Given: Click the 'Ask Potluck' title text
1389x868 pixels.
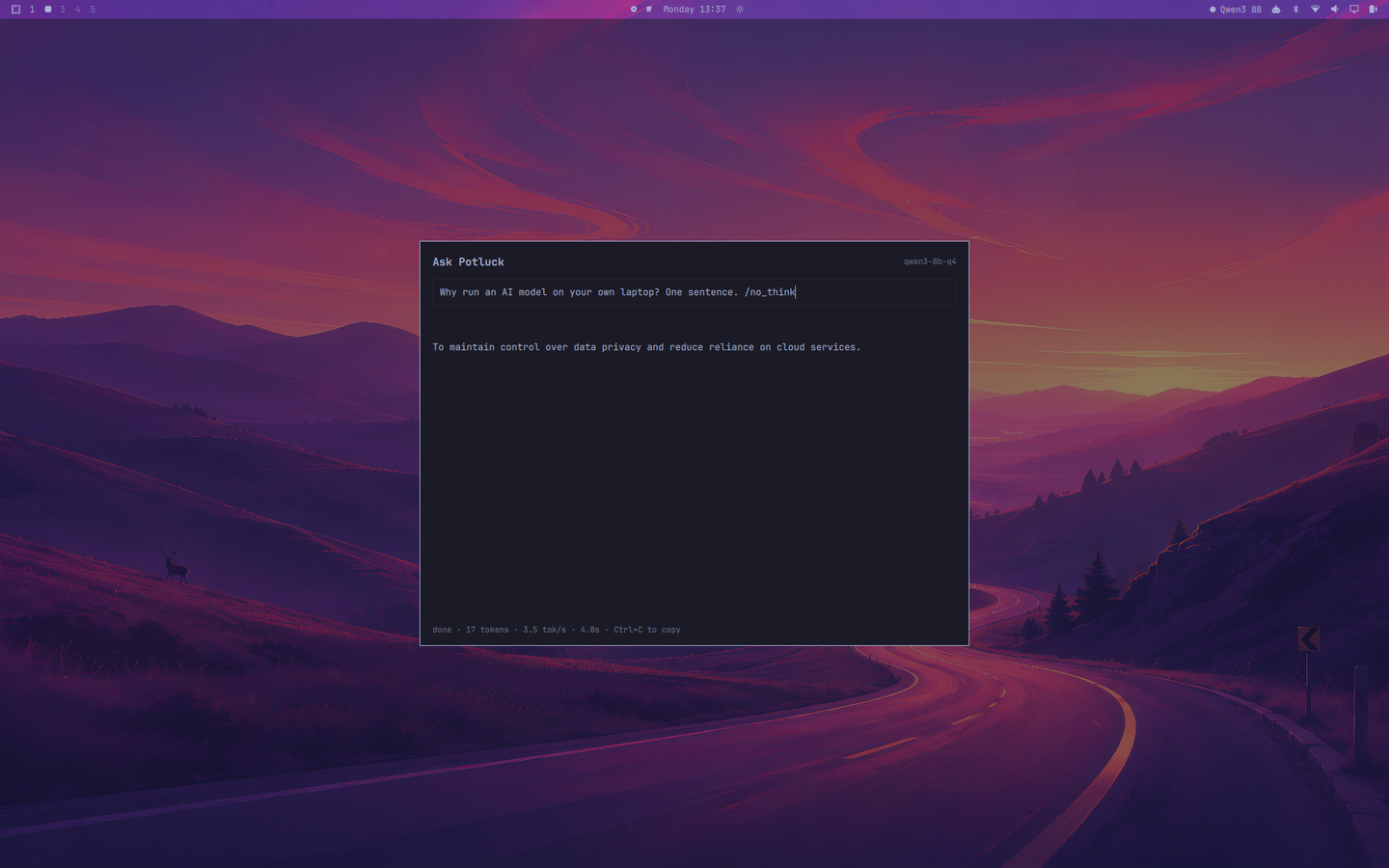Looking at the screenshot, I should (469, 262).
